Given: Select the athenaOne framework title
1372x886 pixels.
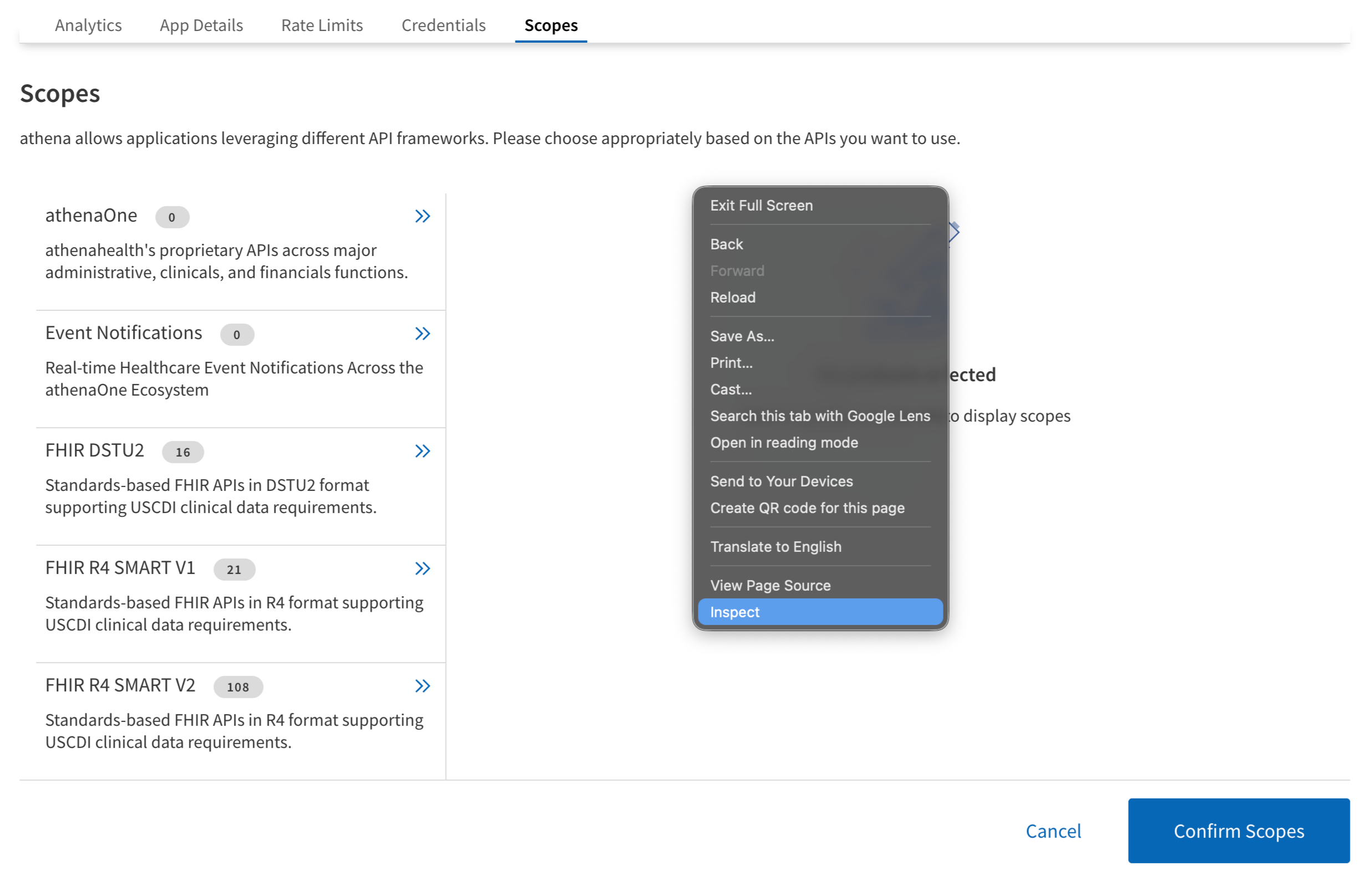Looking at the screenshot, I should (x=91, y=215).
